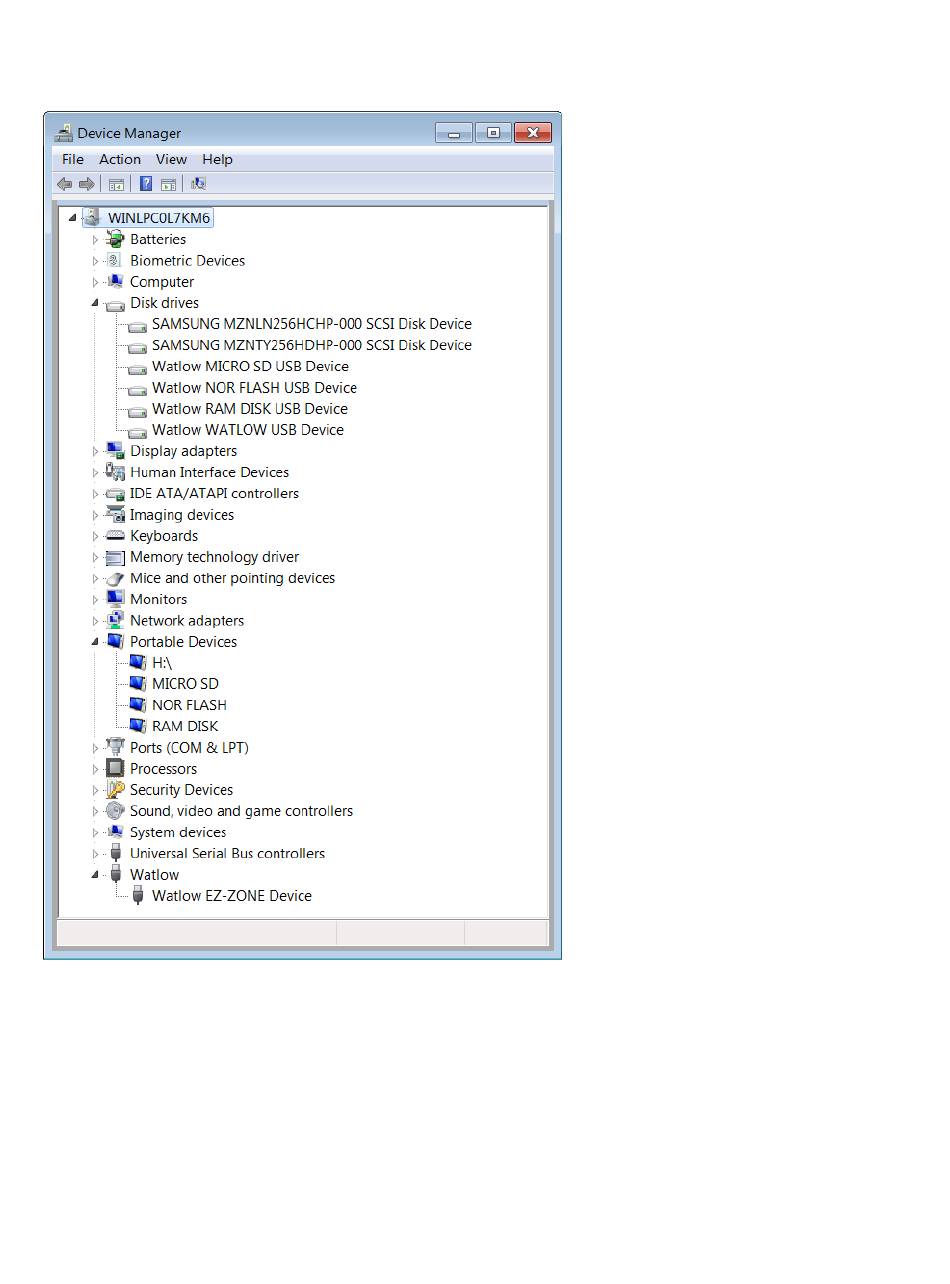The height and width of the screenshot is (1284, 950).
Task: Select the H:\ portable device
Action: (x=162, y=663)
